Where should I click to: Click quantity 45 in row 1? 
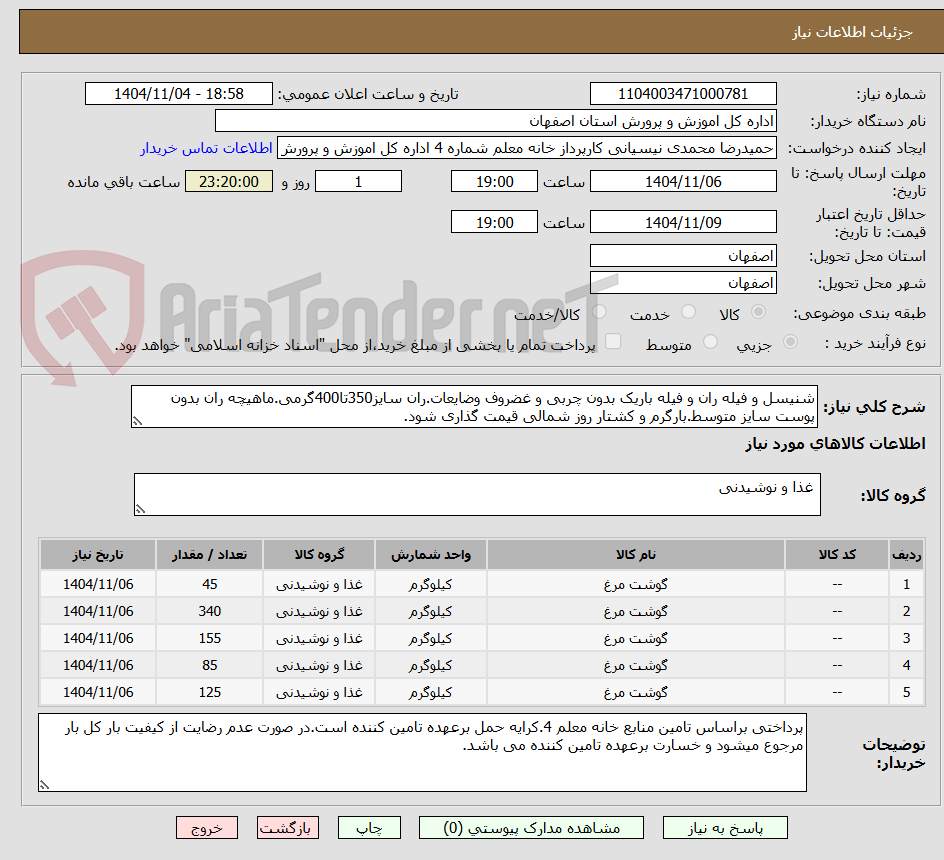coord(210,584)
